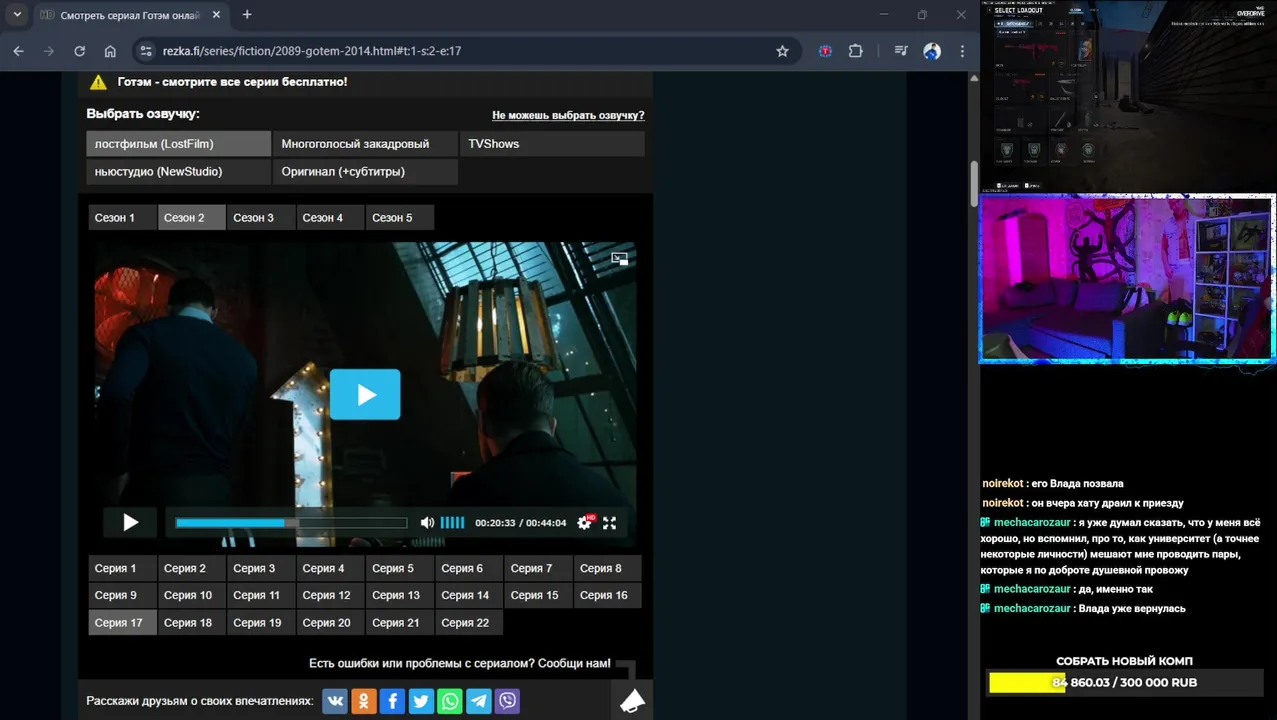Screen dimensions: 1277x720
Task: Select лостфильм (LostFilm) voiceover
Action: [x=179, y=144]
